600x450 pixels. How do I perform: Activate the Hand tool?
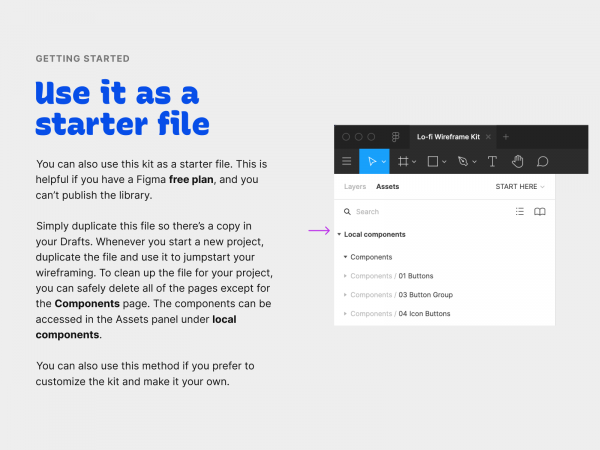[518, 161]
